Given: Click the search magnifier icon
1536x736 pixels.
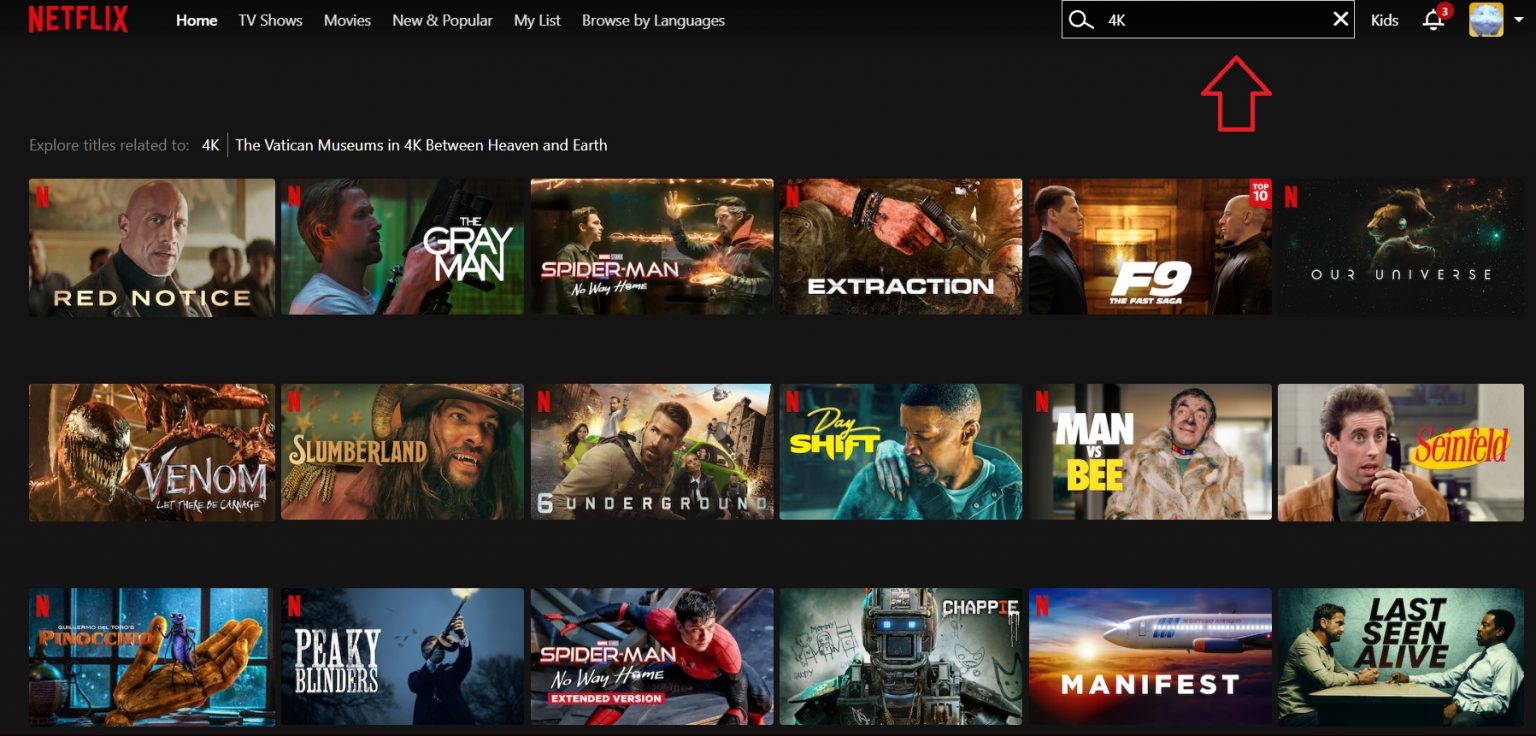Looking at the screenshot, I should 1080,19.
